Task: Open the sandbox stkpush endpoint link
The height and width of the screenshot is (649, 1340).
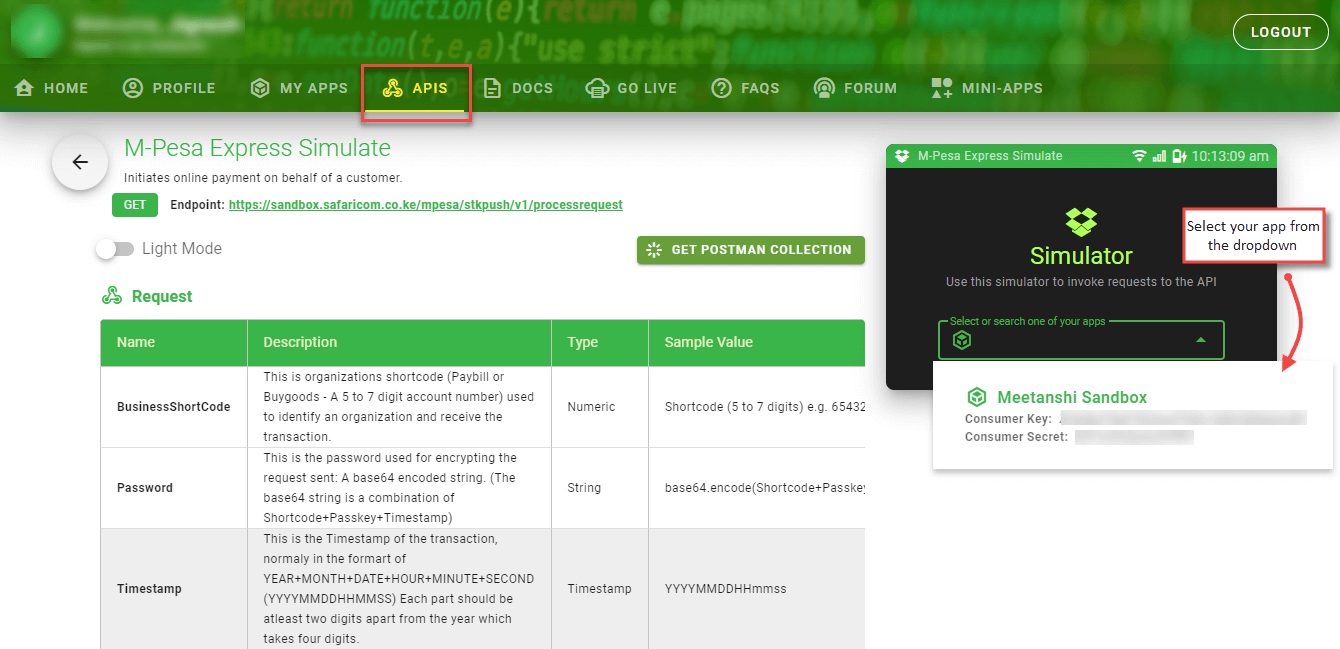Action: pyautogui.click(x=426, y=205)
